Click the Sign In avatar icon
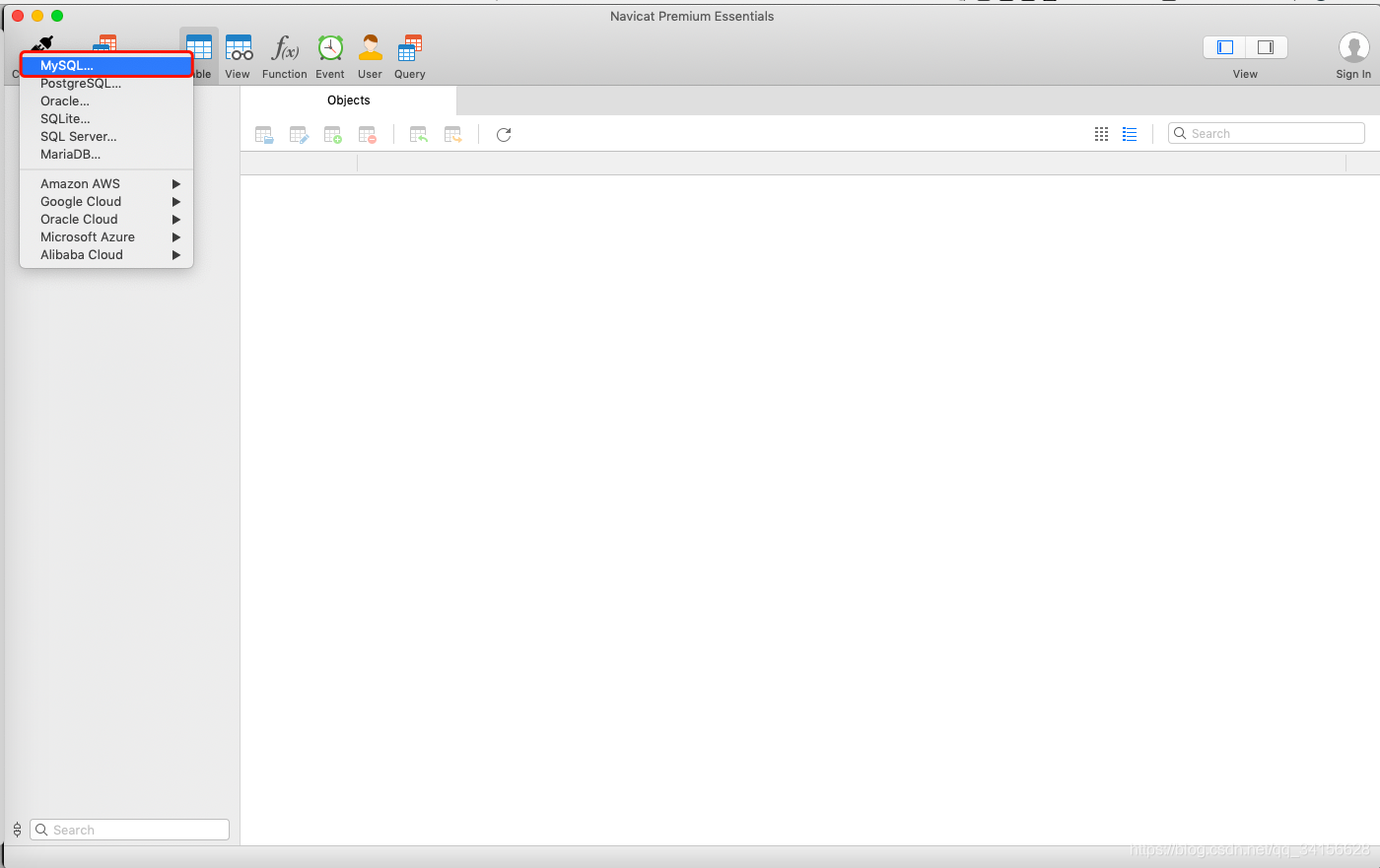The image size is (1380, 868). (1353, 47)
